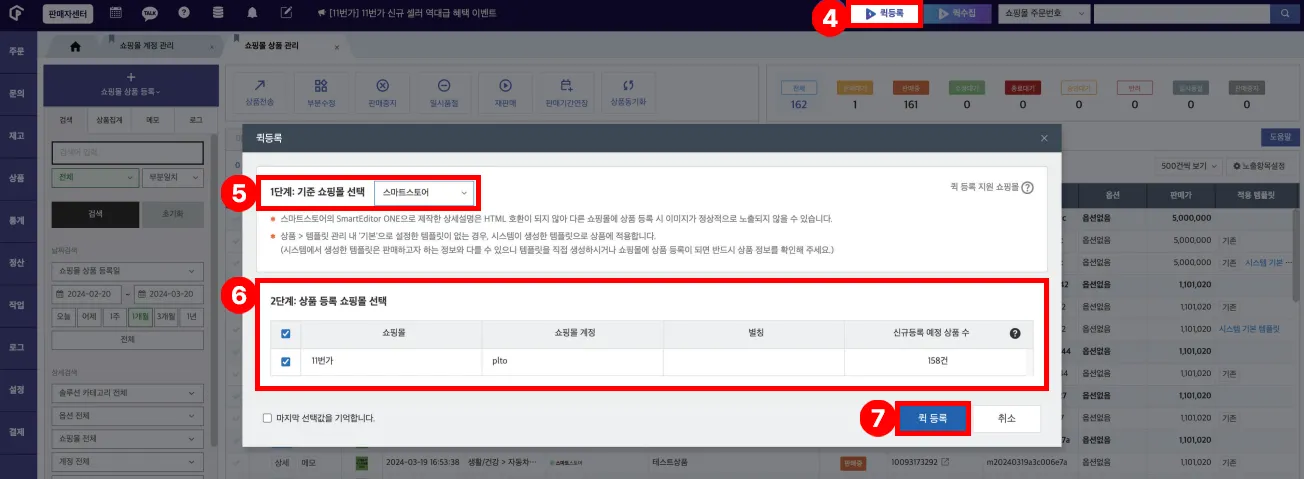The width and height of the screenshot is (1304, 479).
Task: Click the 도움말 button
Action: (1280, 138)
